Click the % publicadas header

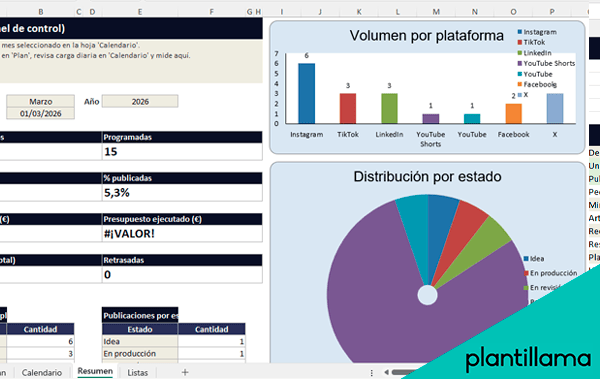coord(182,178)
